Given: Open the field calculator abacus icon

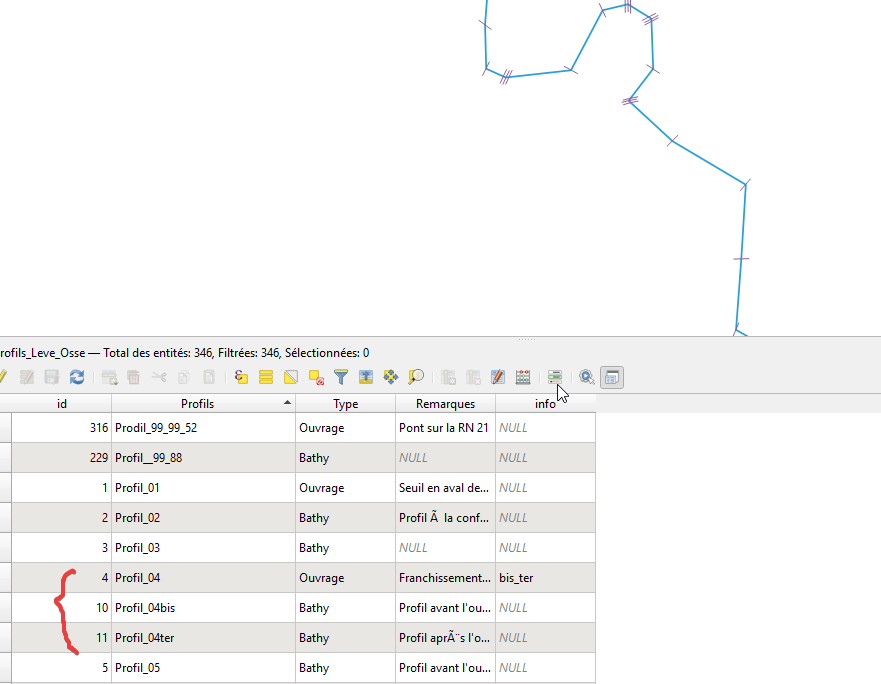Looking at the screenshot, I should point(523,377).
